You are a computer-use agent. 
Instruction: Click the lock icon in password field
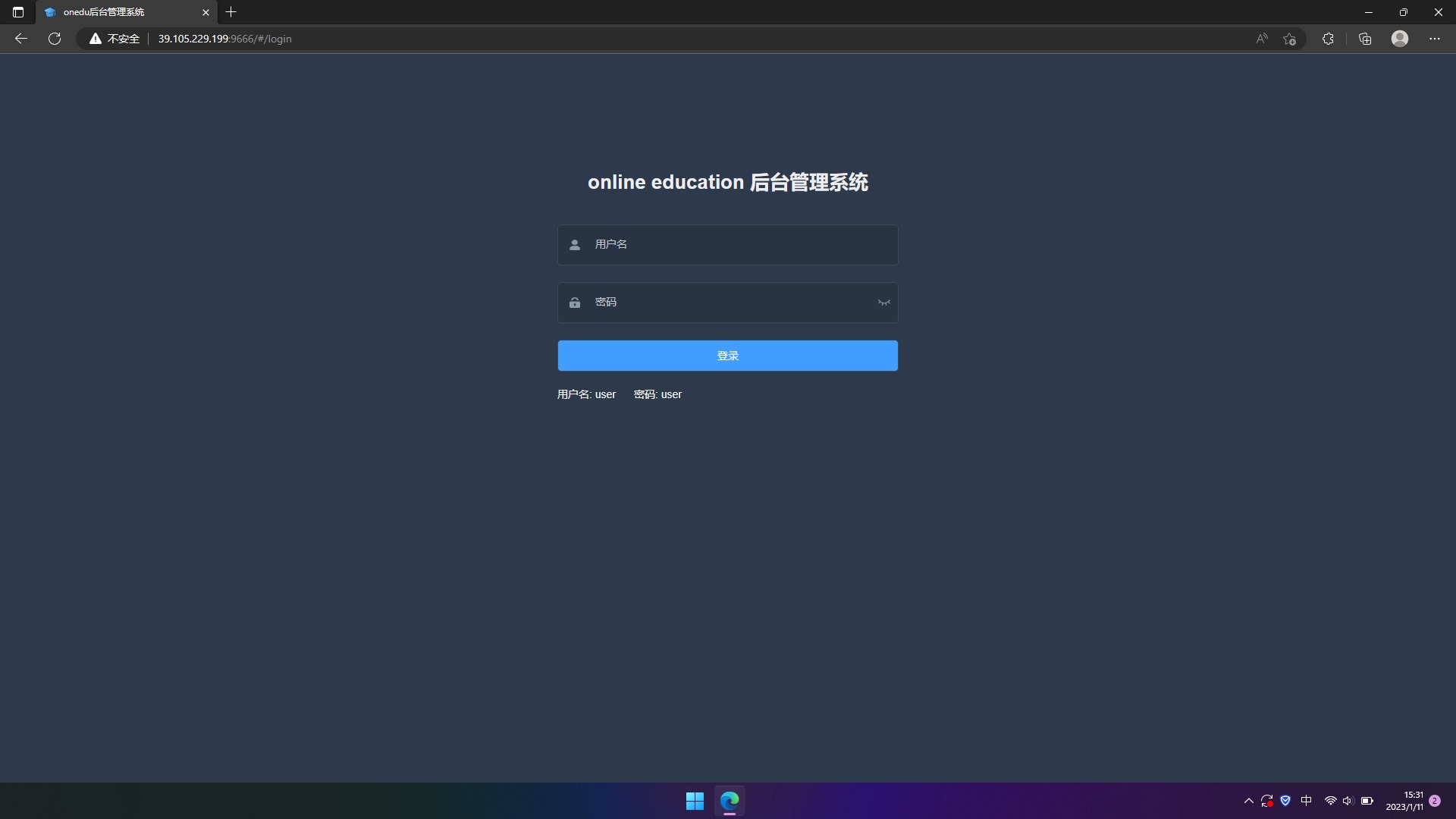[575, 303]
